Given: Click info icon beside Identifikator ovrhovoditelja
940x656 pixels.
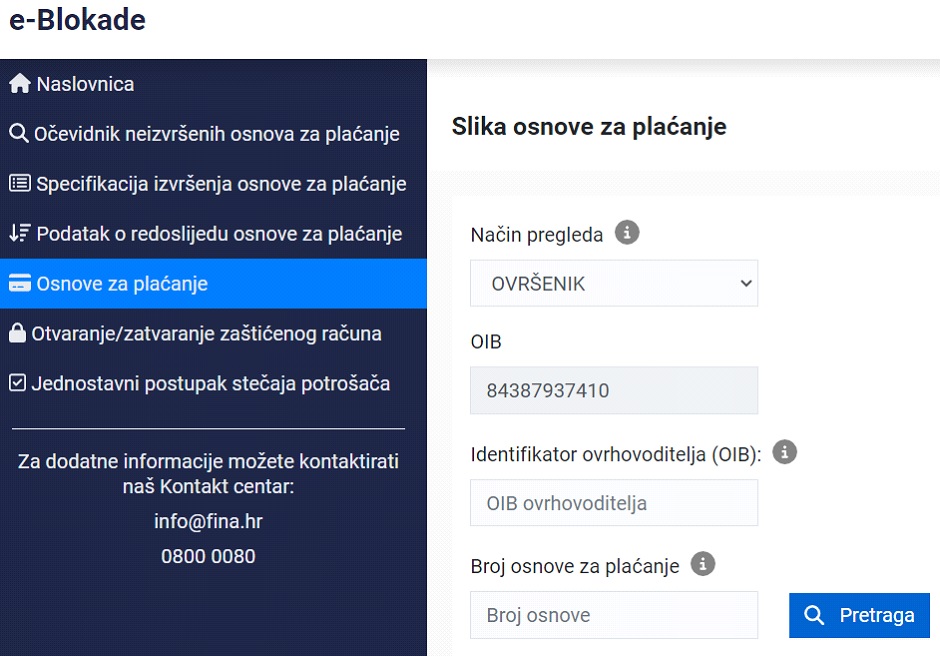Looking at the screenshot, I should pyautogui.click(x=785, y=452).
